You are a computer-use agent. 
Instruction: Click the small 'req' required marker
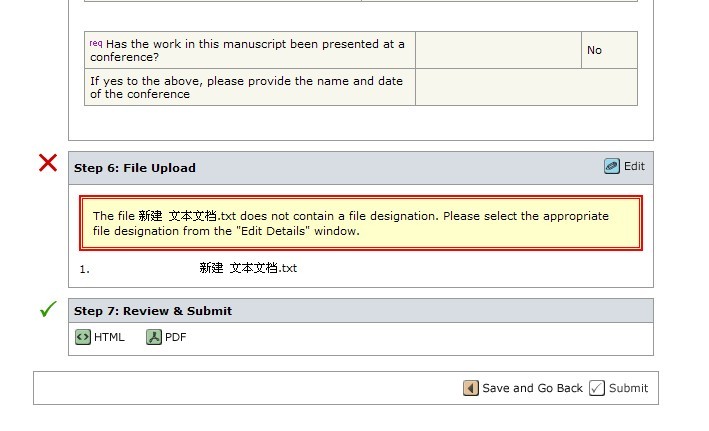tap(96, 43)
